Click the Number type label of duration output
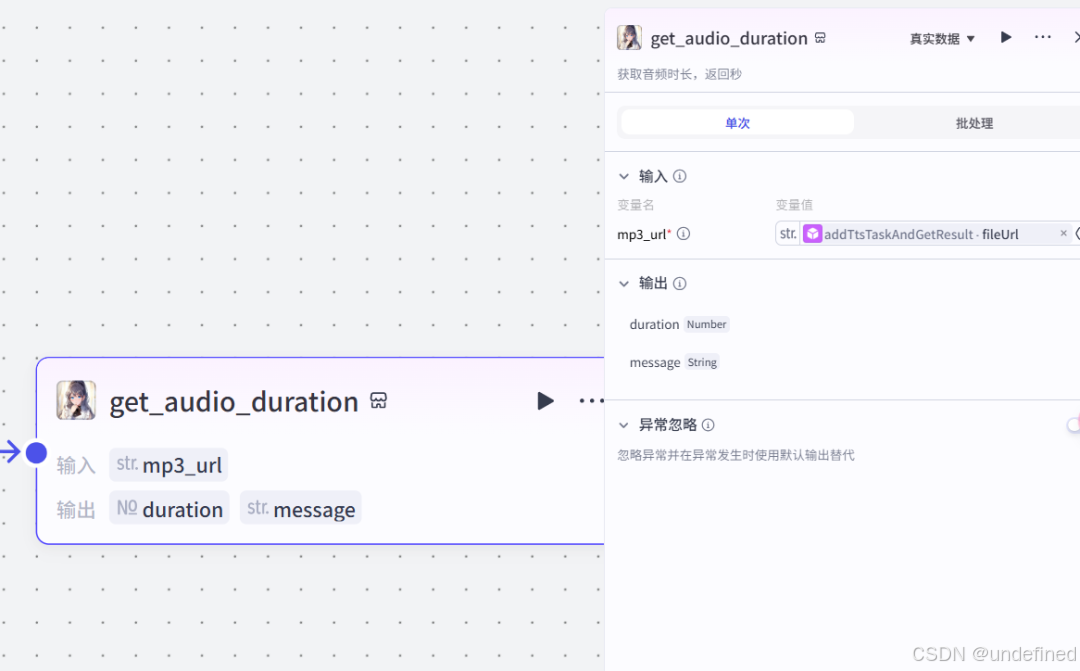 (706, 324)
